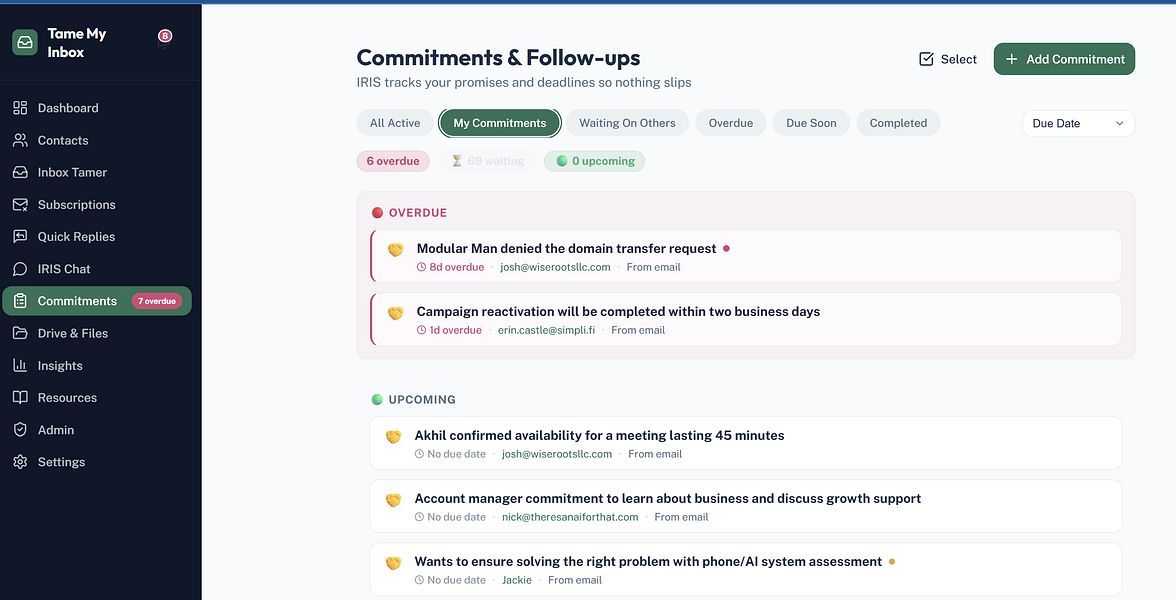Collapse the Upcoming section header

coord(421,400)
